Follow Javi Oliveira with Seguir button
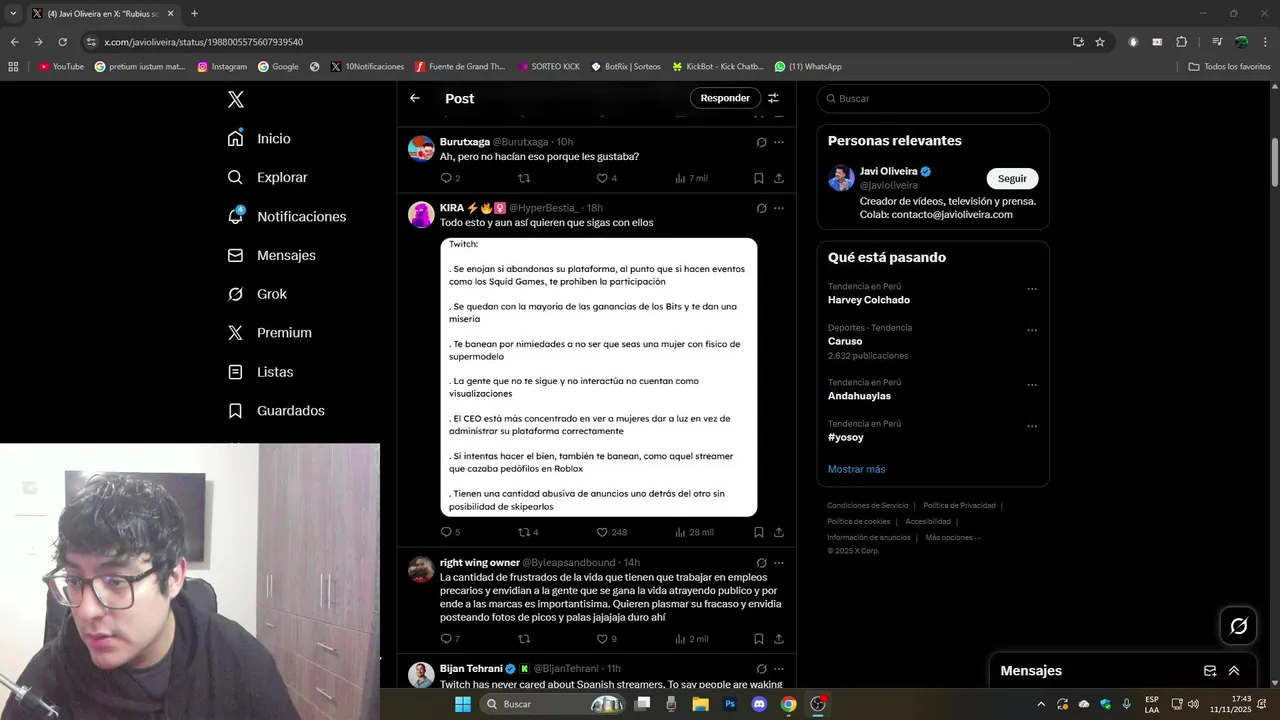Screen dimensions: 1280x720 coord(1012,178)
